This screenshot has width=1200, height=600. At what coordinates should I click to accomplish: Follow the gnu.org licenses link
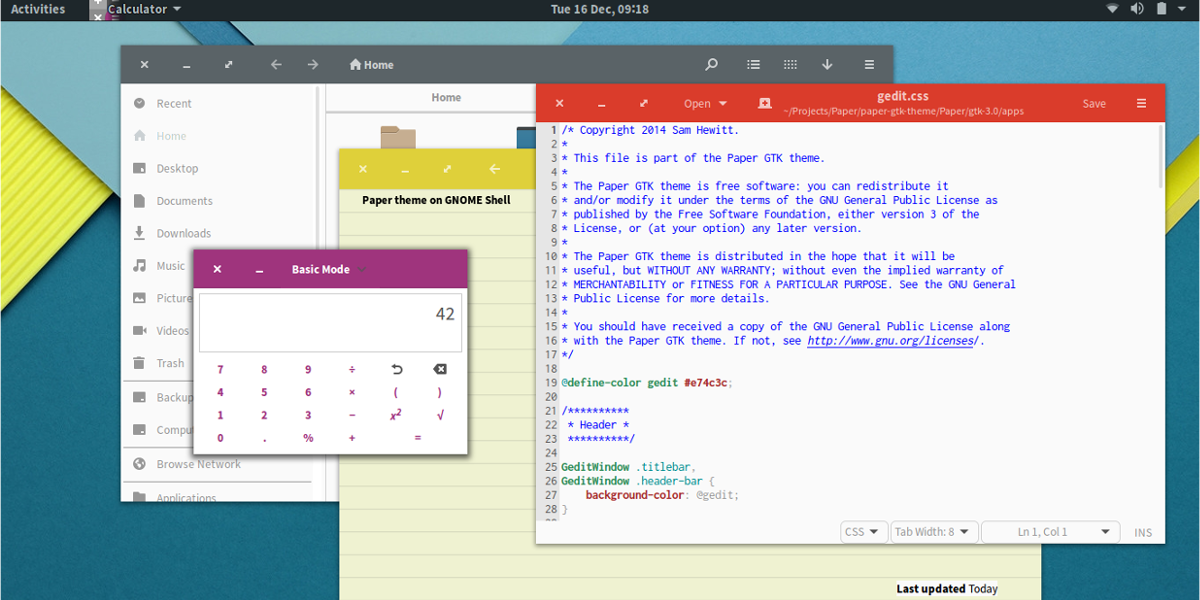pyautogui.click(x=890, y=341)
